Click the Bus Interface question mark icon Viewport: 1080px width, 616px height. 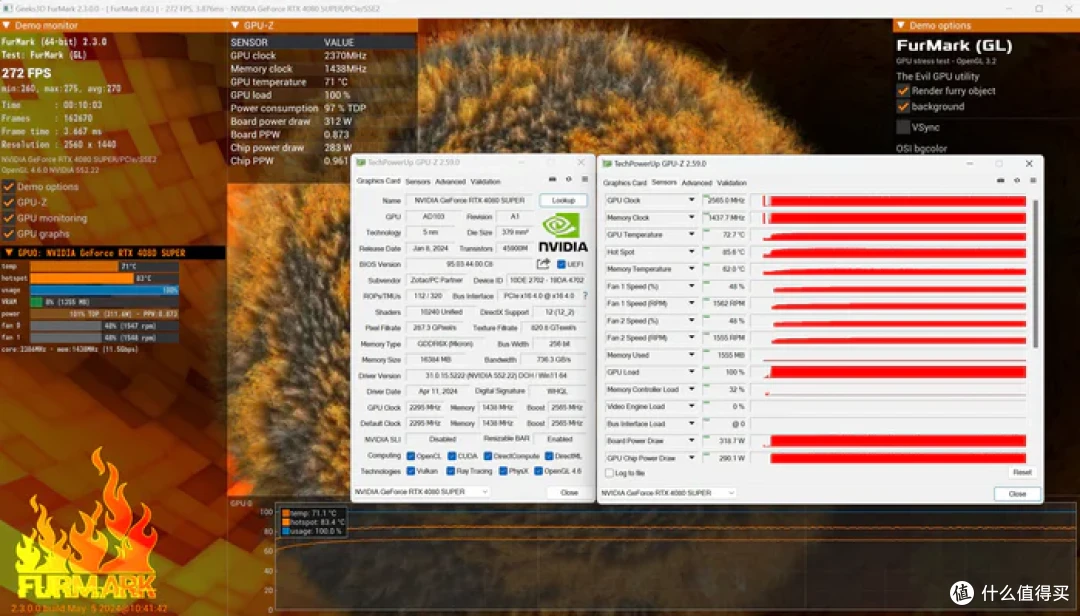(585, 296)
